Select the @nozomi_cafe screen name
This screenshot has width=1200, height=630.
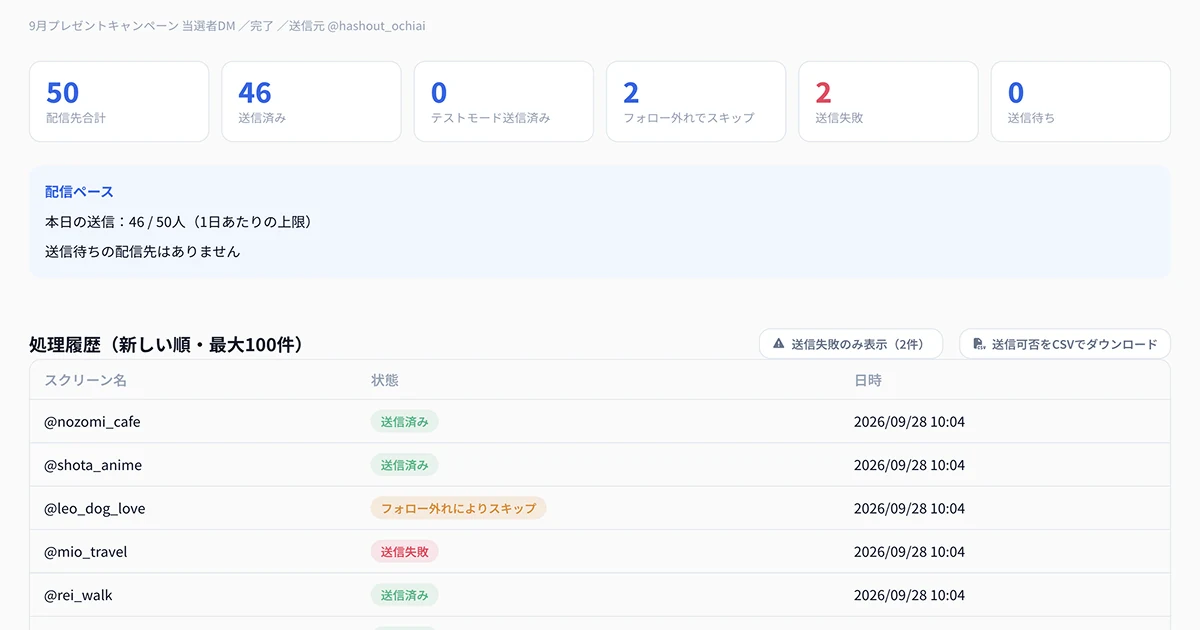pyautogui.click(x=92, y=422)
